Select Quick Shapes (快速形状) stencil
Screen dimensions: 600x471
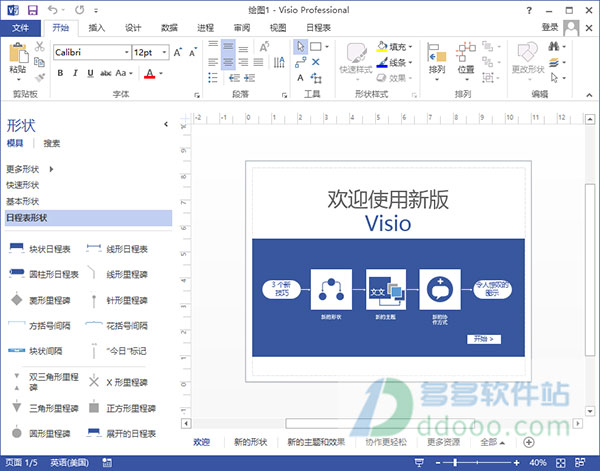tap(23, 185)
